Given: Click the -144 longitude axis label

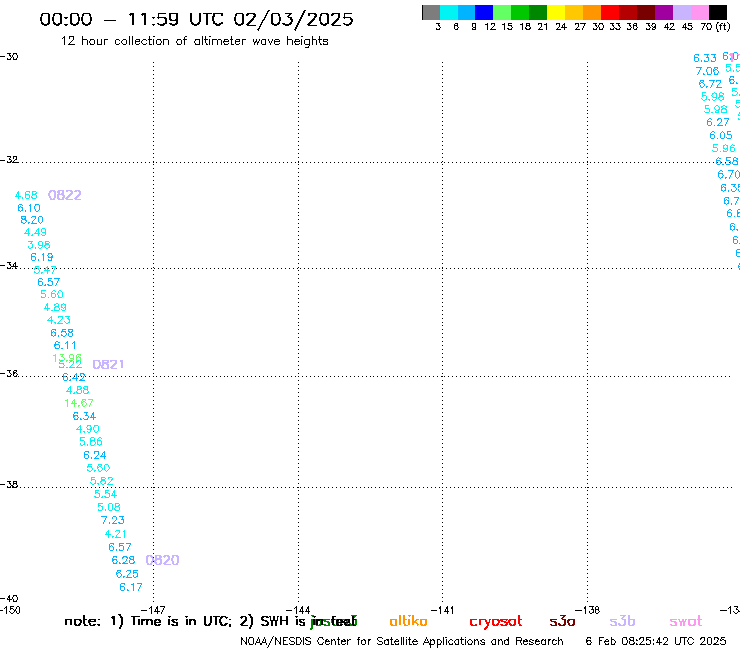Looking at the screenshot, I should (298, 610).
